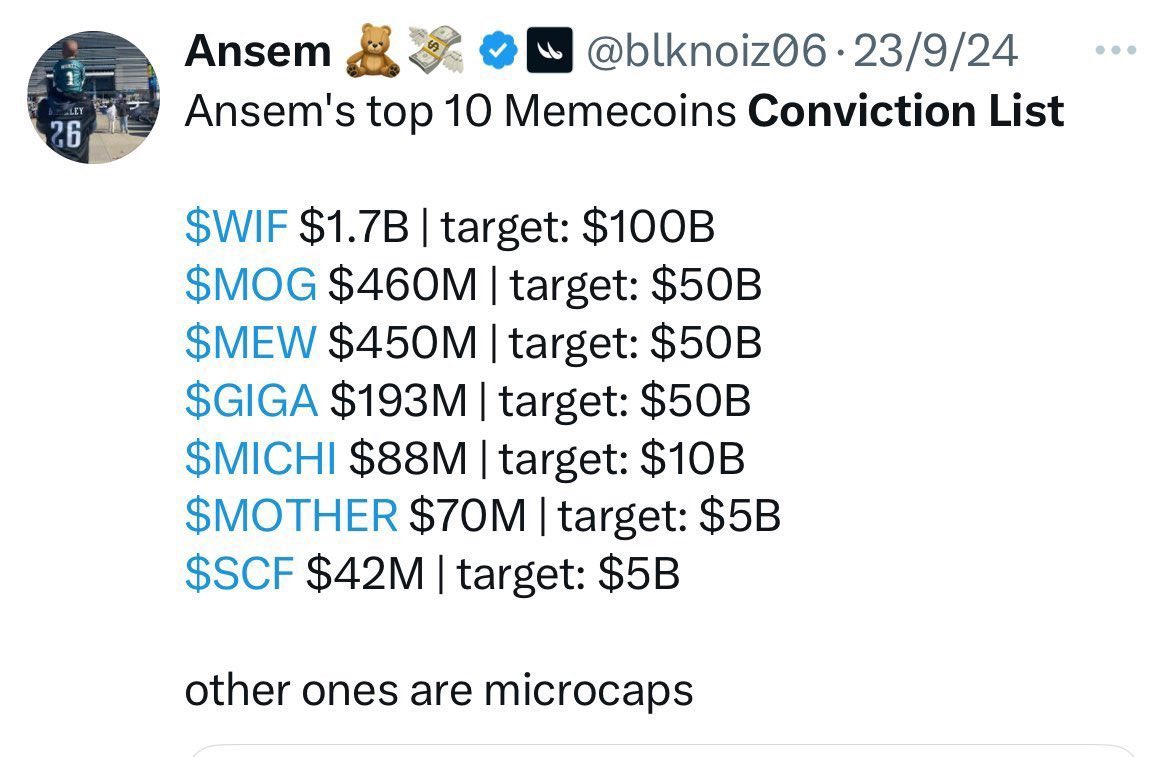Open the $WIF cashtag
1170x757 pixels.
236,229
